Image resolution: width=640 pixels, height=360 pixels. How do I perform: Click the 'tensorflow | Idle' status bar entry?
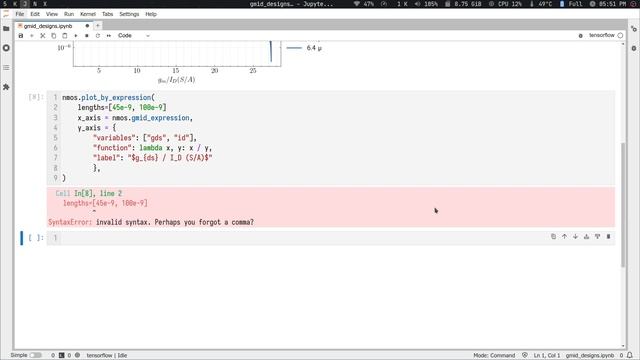tap(107, 355)
